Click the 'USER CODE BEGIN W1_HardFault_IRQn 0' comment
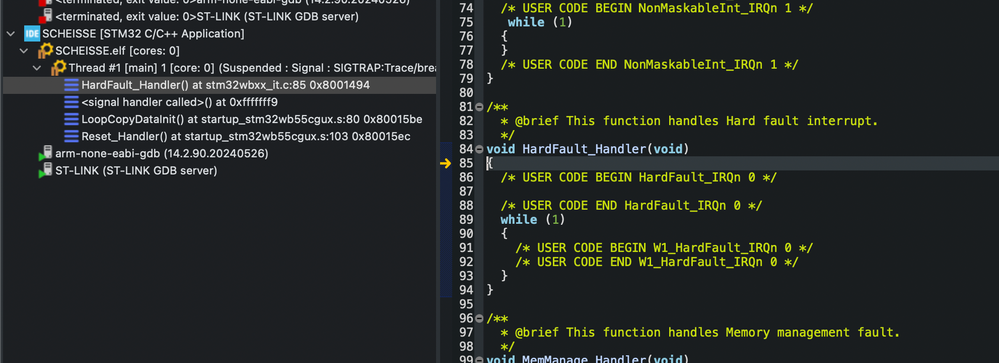 point(664,247)
